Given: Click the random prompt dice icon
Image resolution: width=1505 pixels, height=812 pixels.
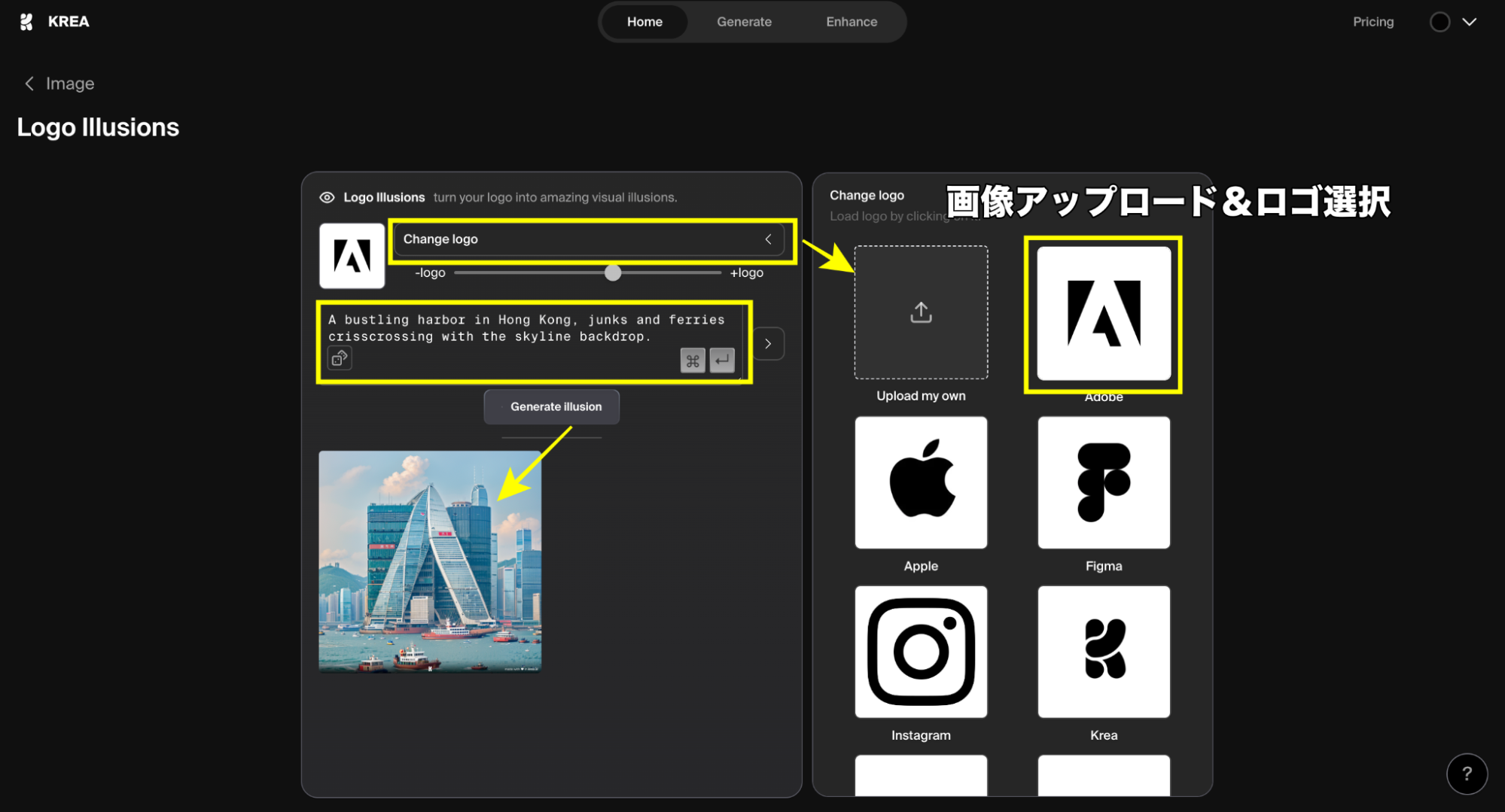Looking at the screenshot, I should [x=340, y=358].
